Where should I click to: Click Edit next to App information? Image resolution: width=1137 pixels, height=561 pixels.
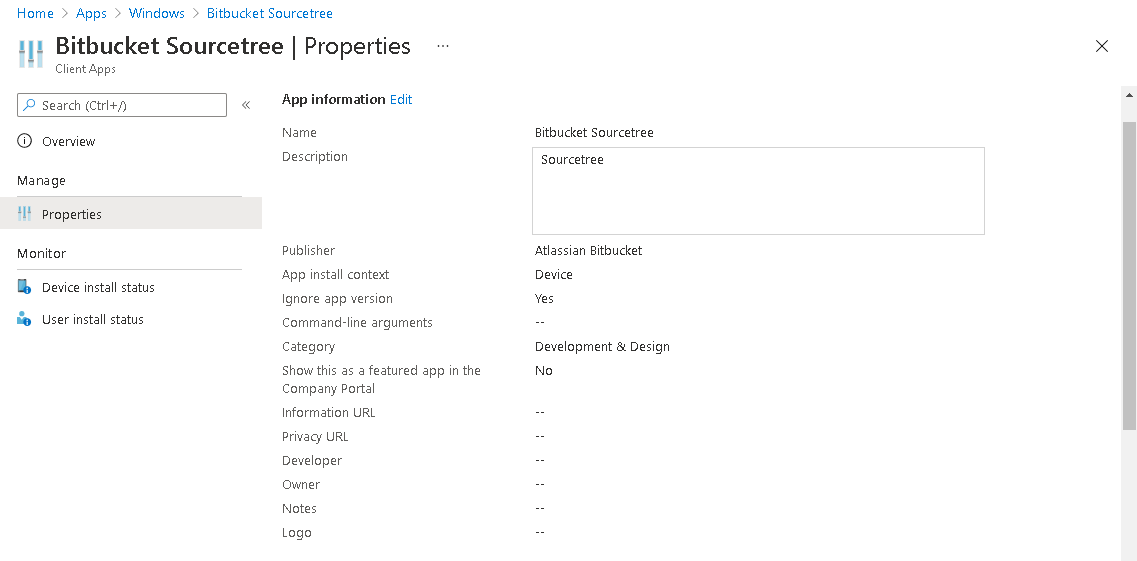click(401, 99)
